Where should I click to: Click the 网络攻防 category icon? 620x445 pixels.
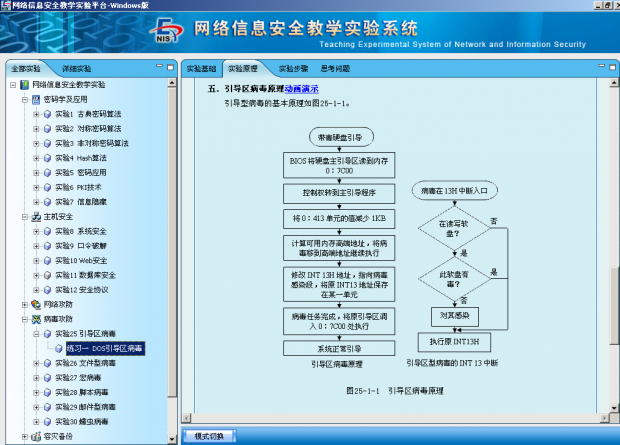(36, 305)
